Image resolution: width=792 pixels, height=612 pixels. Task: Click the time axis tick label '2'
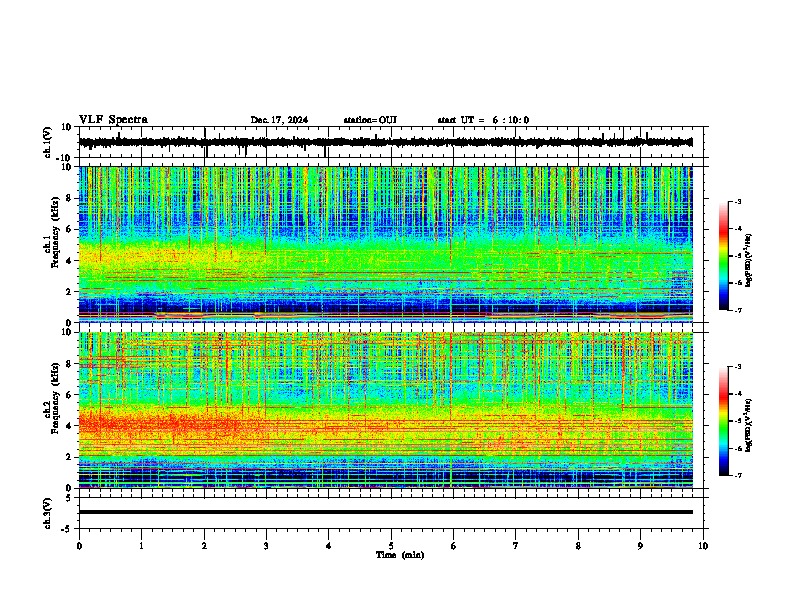[x=204, y=546]
